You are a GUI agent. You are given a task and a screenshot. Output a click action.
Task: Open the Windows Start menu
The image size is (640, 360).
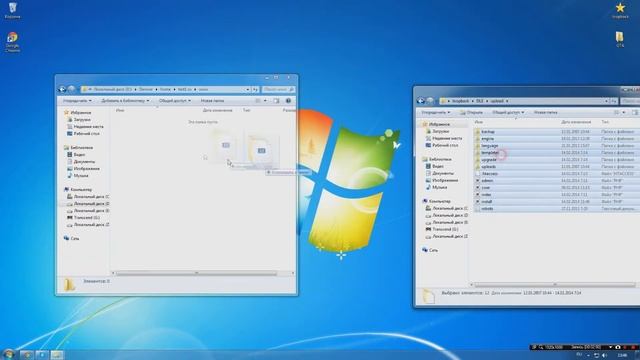click(8, 354)
